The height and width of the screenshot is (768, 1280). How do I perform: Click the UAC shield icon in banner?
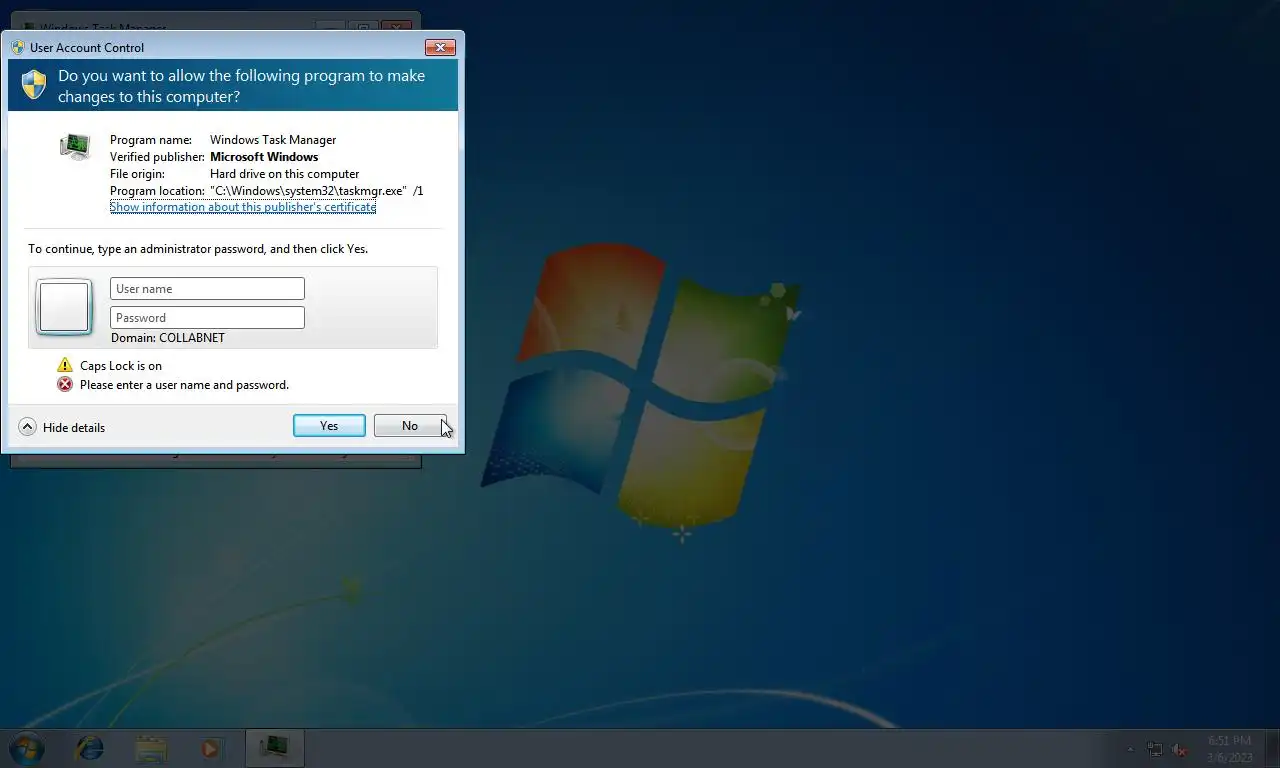coord(34,85)
